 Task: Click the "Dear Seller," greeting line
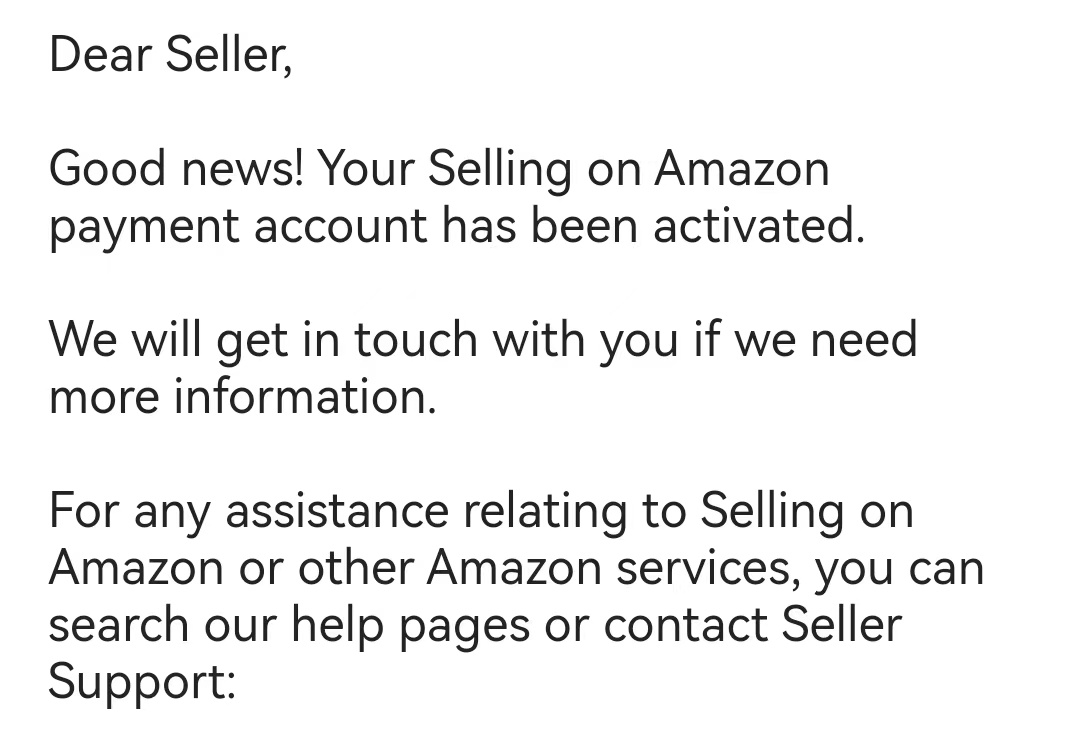[x=170, y=54]
